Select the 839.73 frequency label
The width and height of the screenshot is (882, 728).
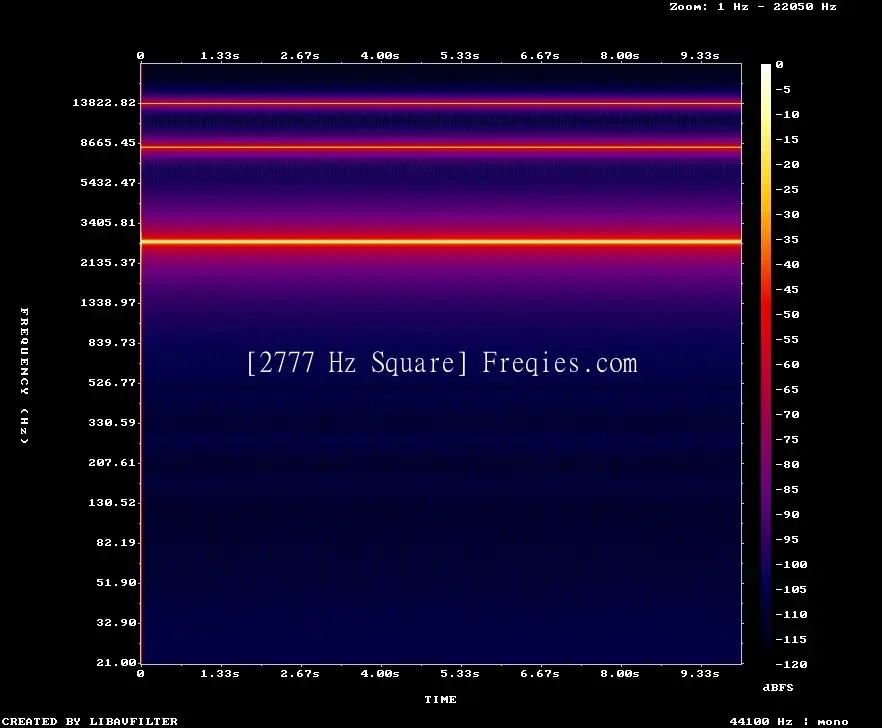coord(112,342)
